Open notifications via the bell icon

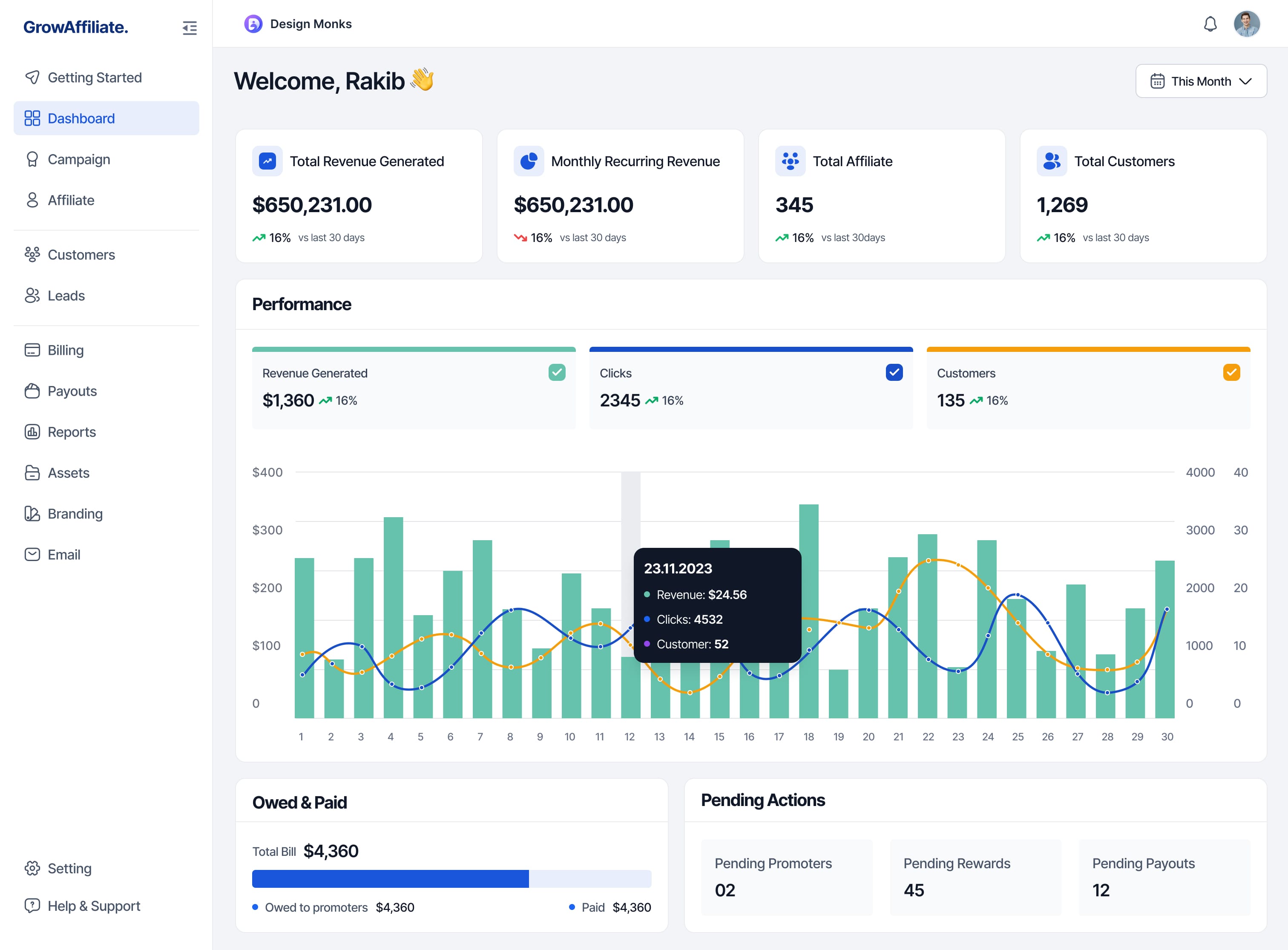(1210, 24)
